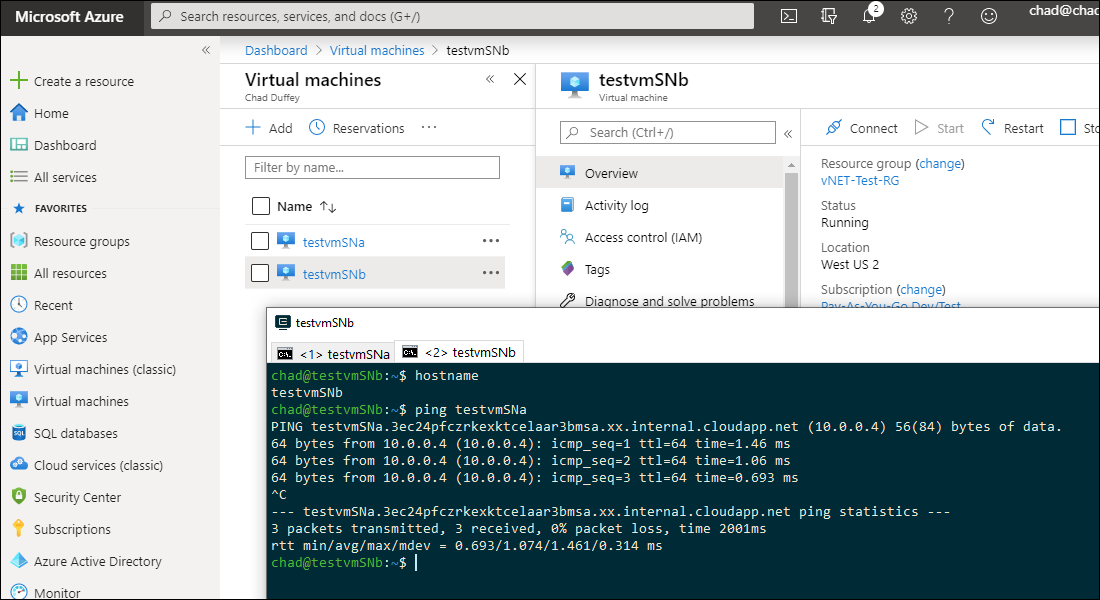
Task: Open the help question mark icon
Action: click(x=949, y=16)
